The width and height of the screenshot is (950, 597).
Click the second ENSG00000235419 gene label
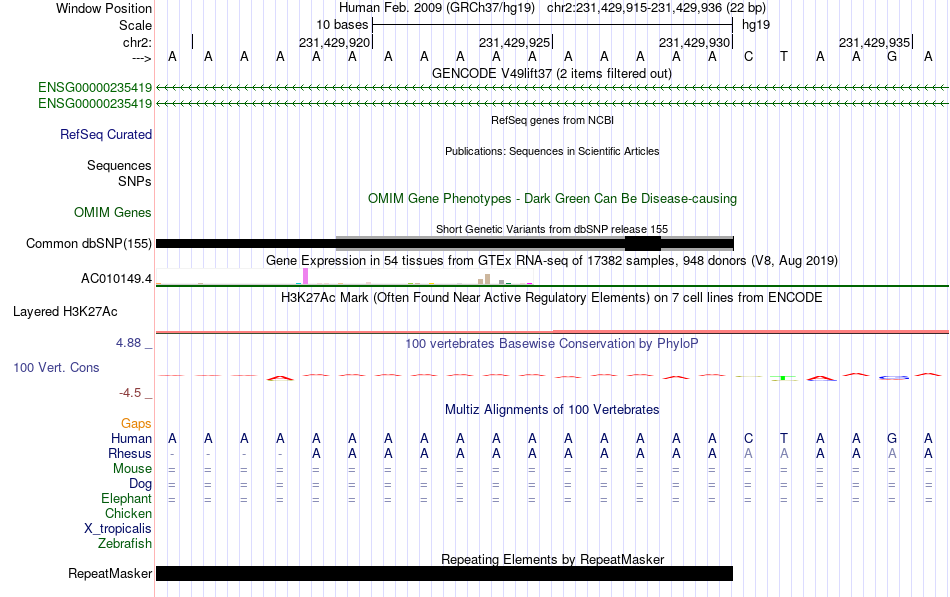(95, 104)
